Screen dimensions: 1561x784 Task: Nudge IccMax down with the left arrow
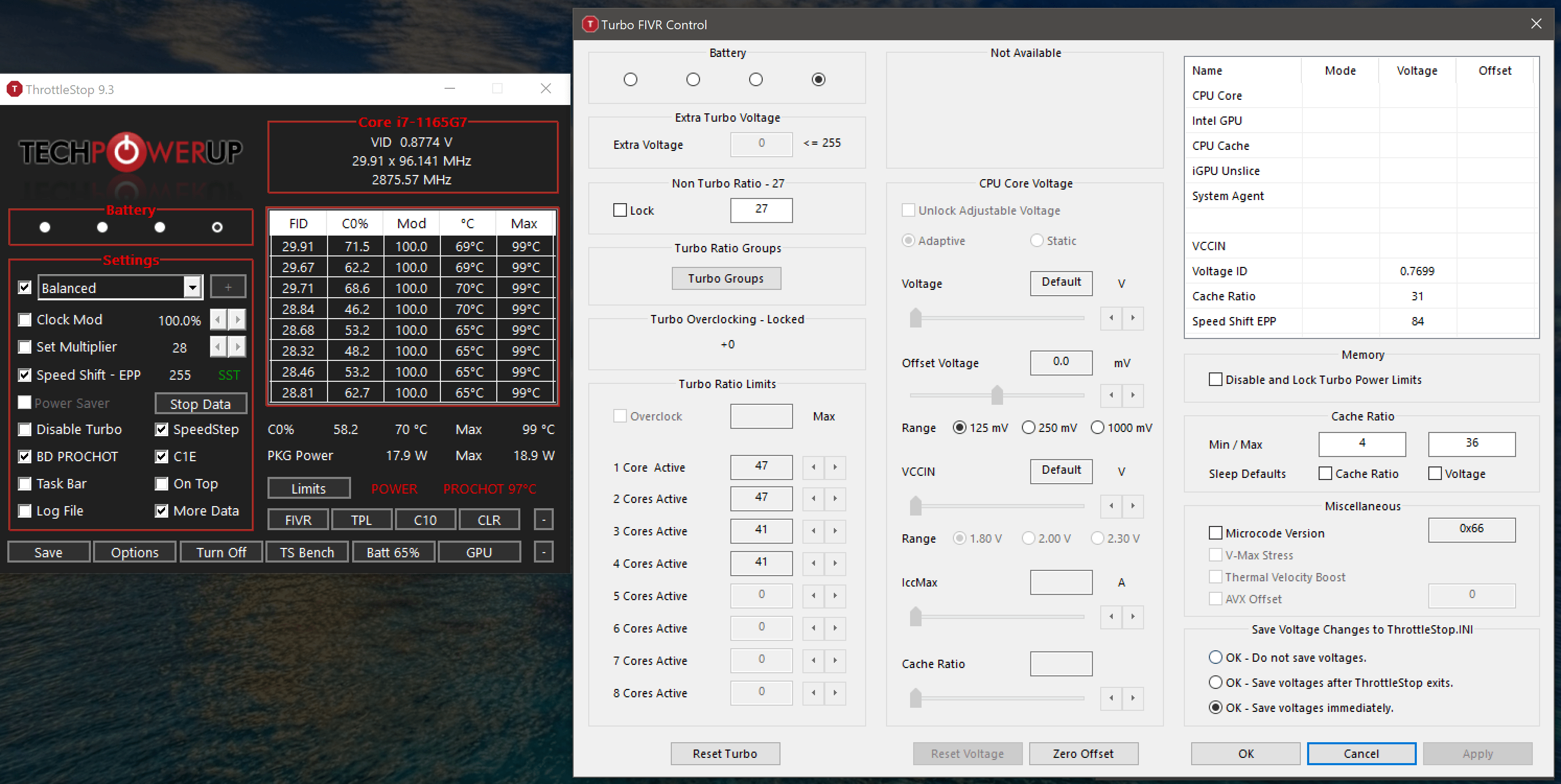[1111, 617]
